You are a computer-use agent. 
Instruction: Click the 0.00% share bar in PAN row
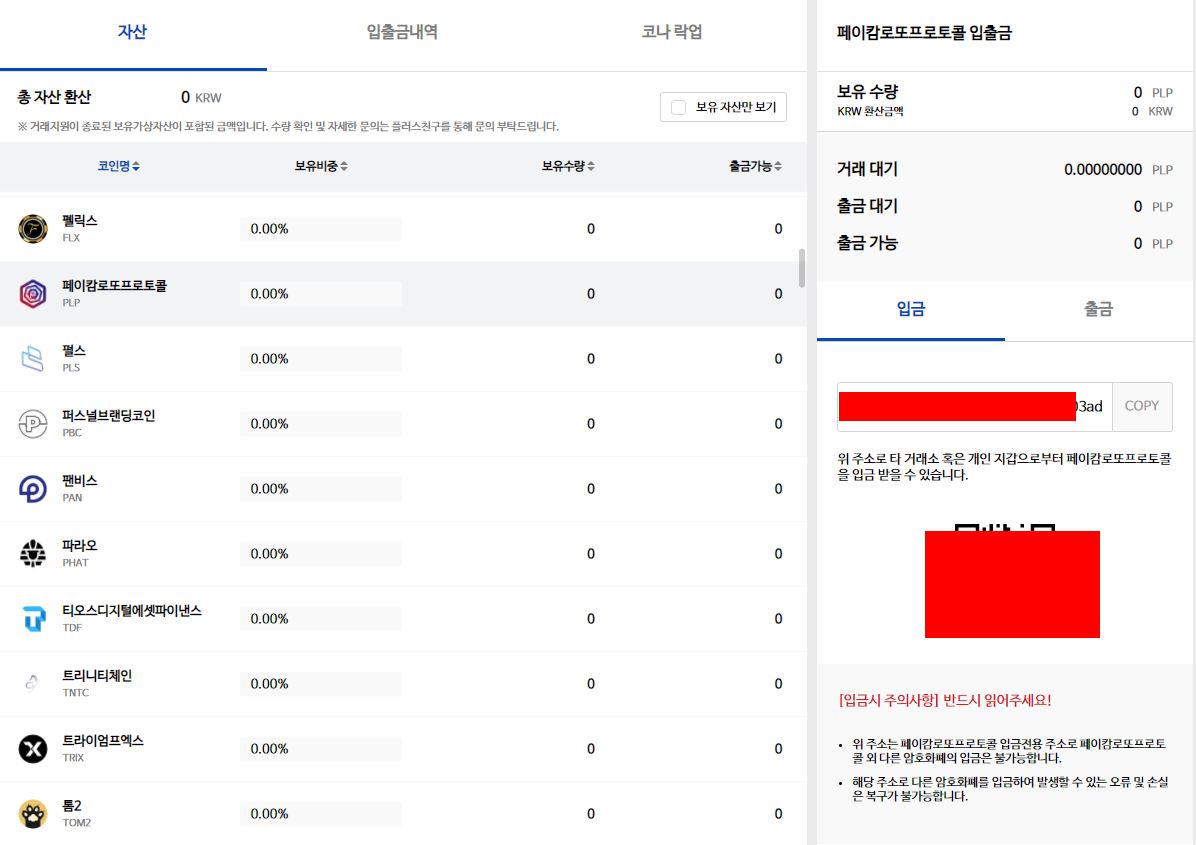(x=320, y=489)
